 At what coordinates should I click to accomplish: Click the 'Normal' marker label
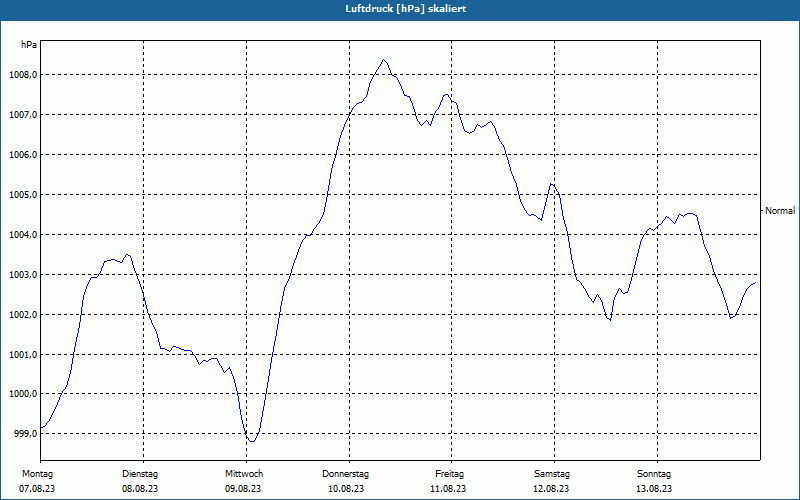[780, 210]
